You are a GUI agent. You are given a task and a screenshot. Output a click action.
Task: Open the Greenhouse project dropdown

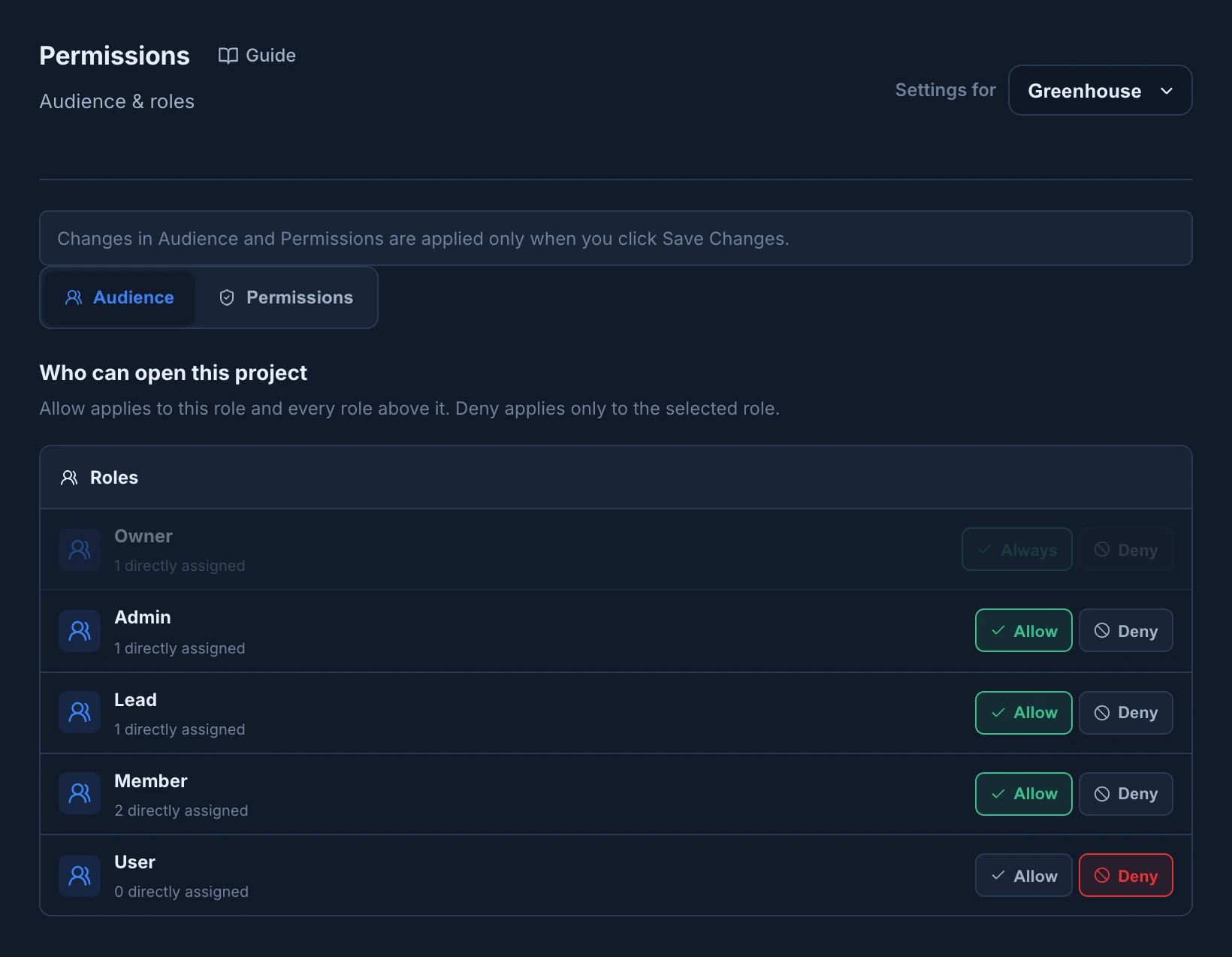coord(1100,90)
